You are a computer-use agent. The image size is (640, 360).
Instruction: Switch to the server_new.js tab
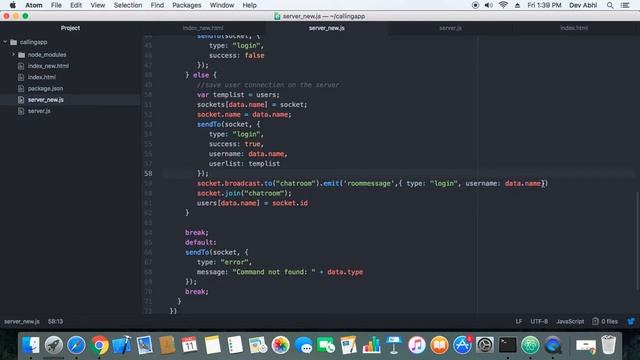[x=327, y=28]
